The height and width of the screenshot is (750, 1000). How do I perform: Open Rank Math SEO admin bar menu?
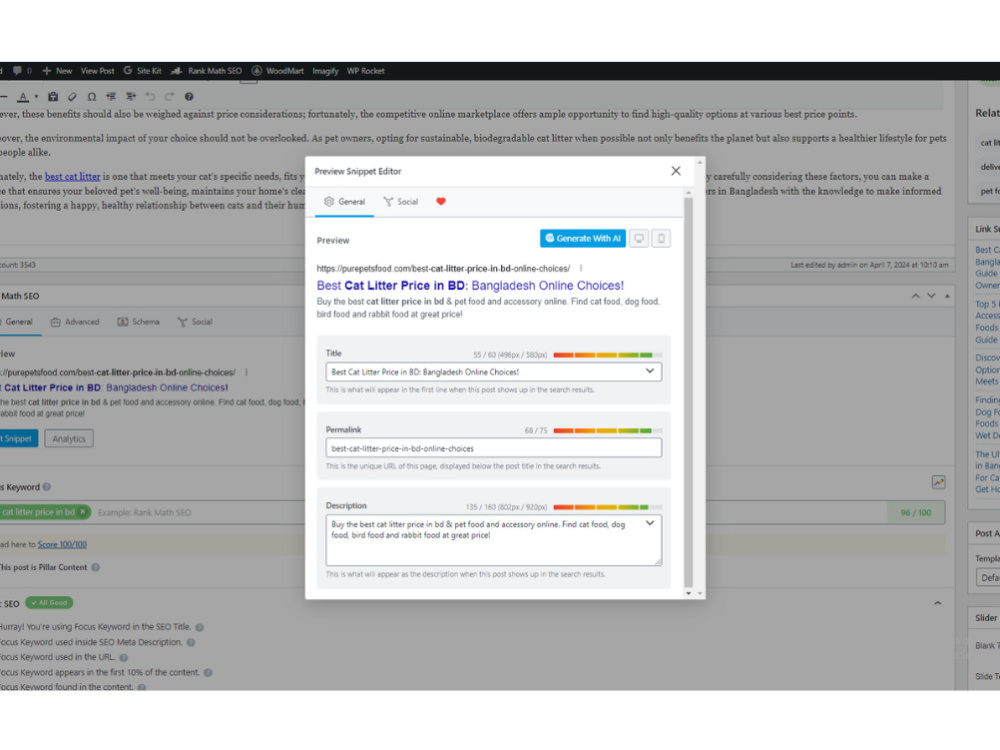pyautogui.click(x=207, y=71)
